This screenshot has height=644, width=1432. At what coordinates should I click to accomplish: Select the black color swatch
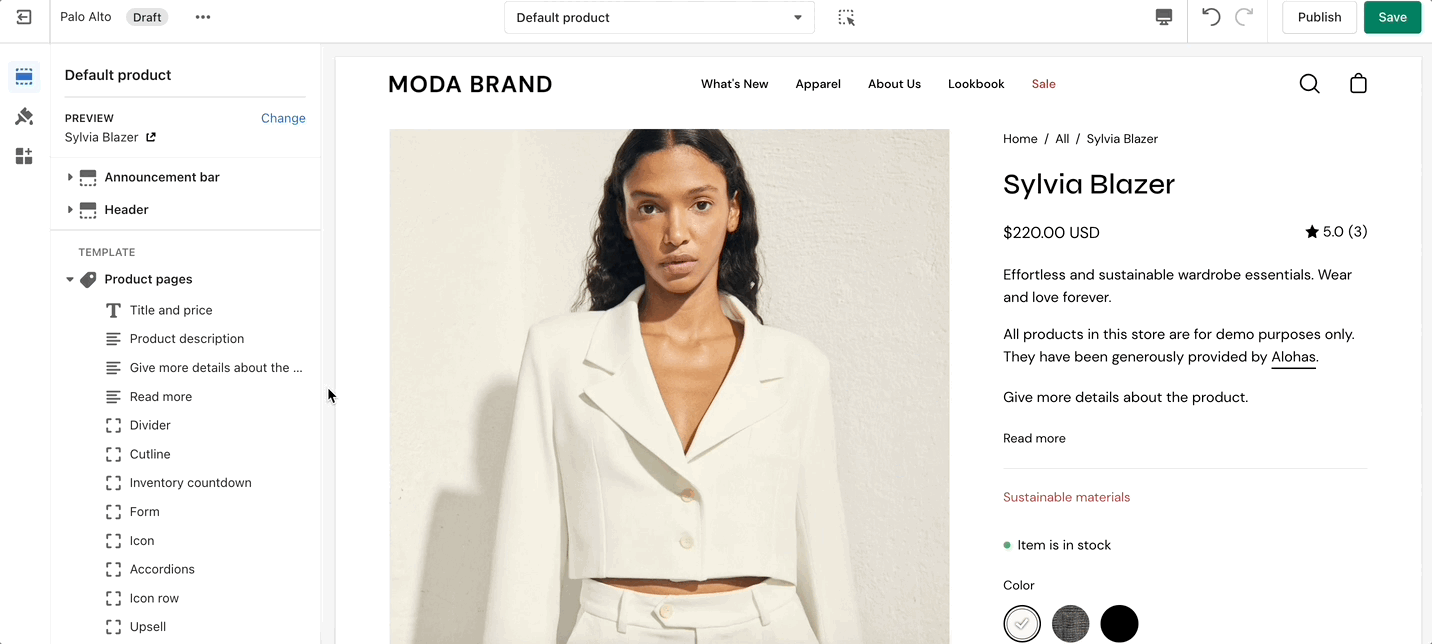coord(1119,624)
